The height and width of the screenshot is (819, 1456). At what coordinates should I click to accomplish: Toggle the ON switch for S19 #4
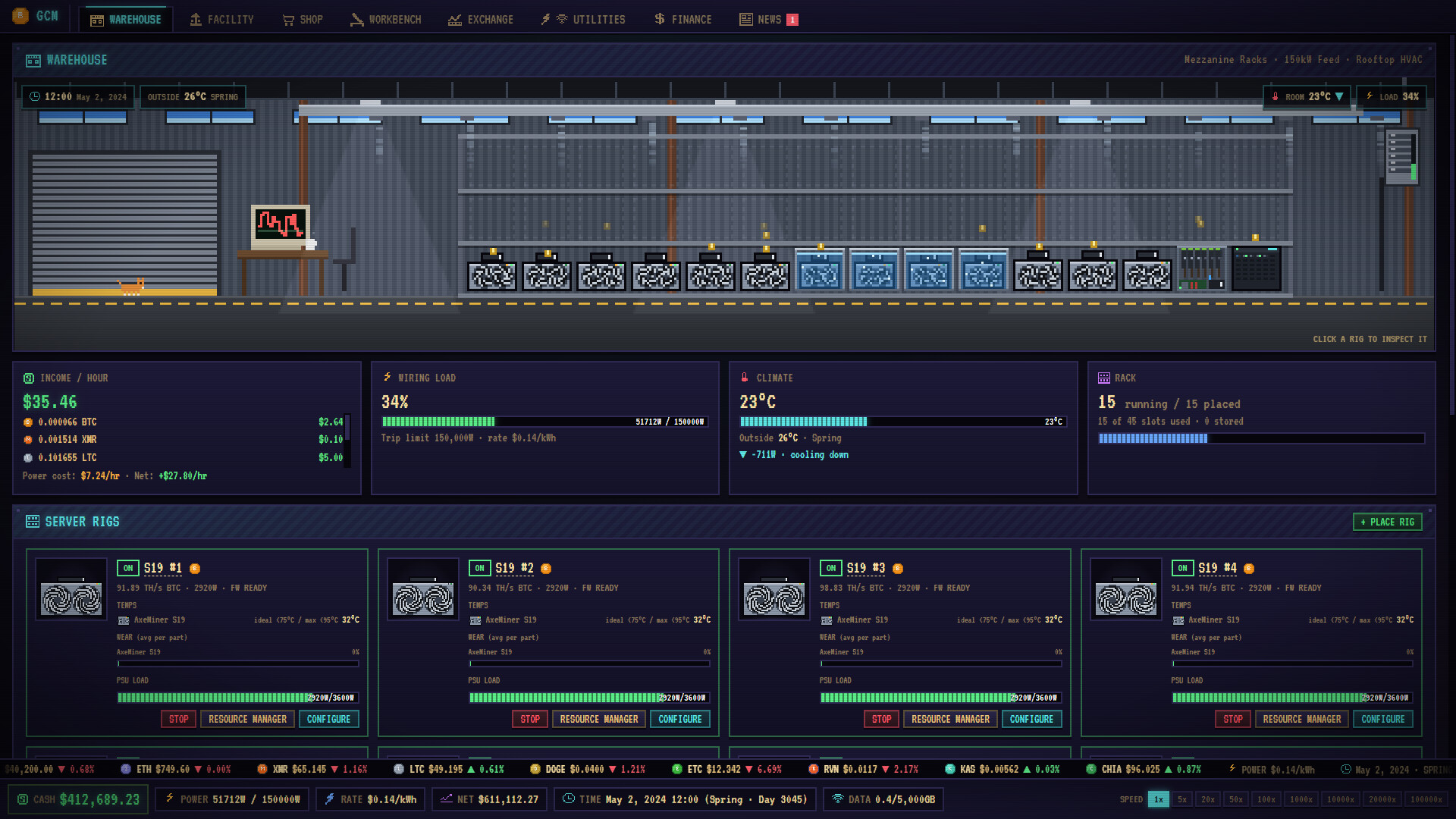[1182, 568]
